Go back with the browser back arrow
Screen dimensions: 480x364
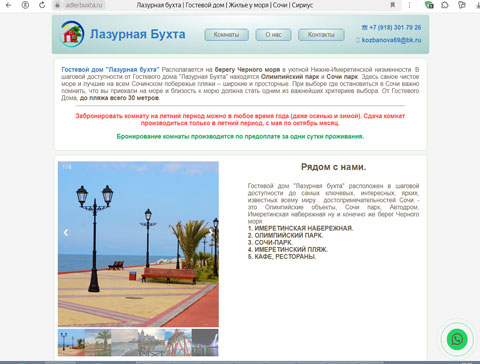pyautogui.click(x=9, y=5)
